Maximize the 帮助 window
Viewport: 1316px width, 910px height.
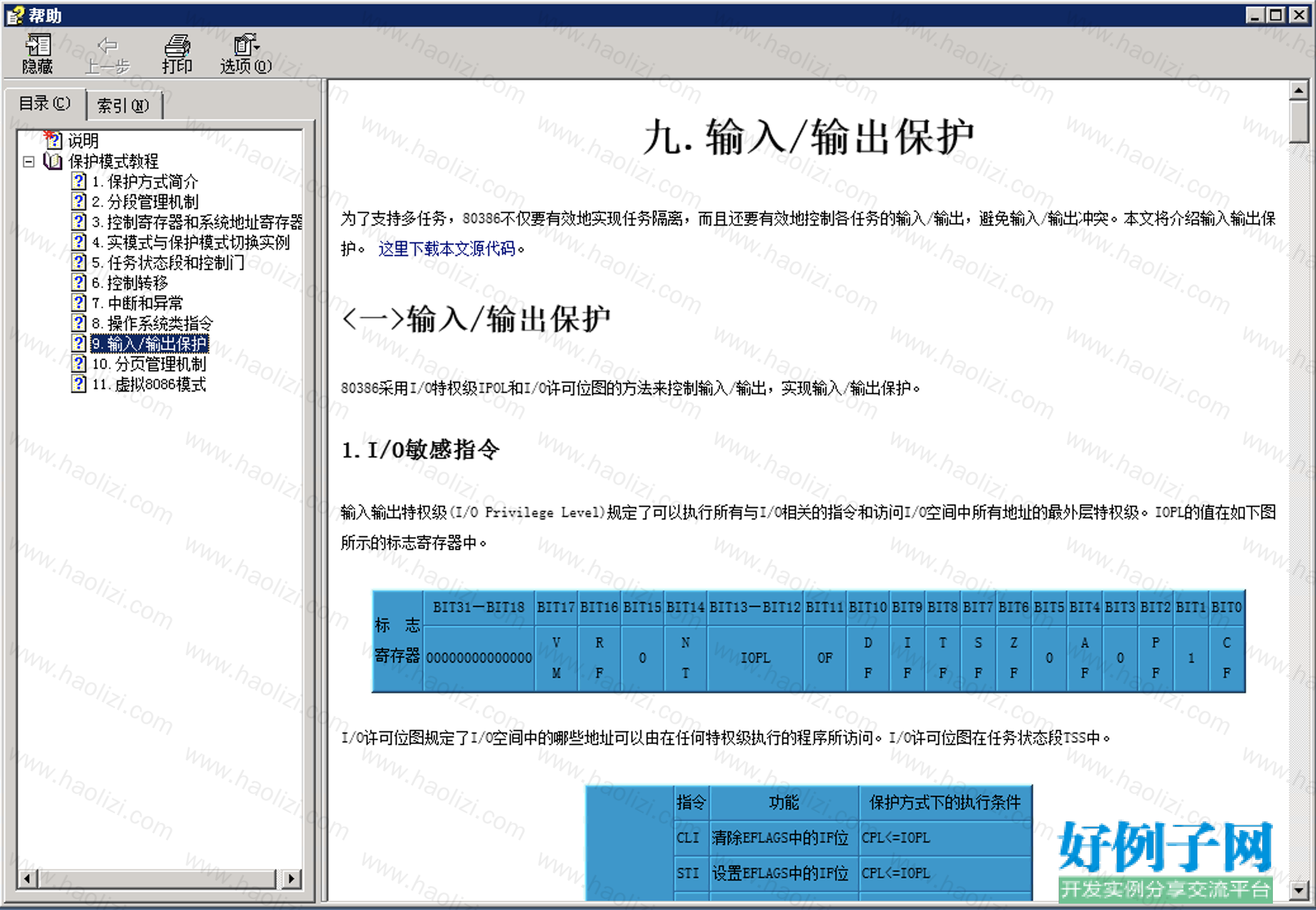tap(1276, 15)
